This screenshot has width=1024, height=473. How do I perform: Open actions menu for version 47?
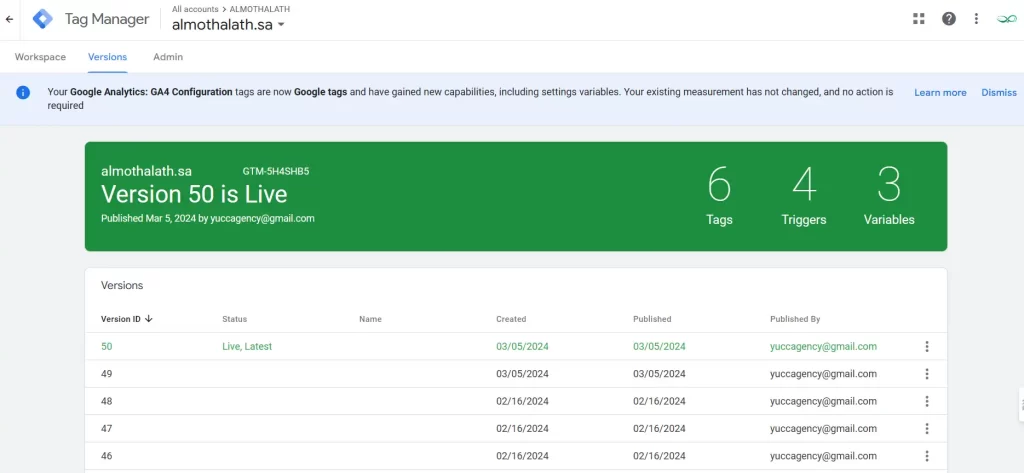coord(927,429)
